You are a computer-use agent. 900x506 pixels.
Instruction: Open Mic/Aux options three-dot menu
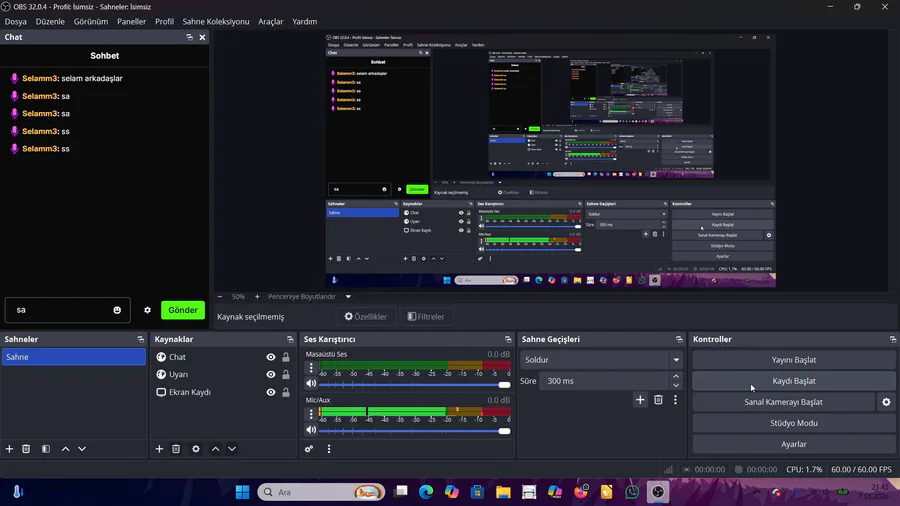(311, 413)
